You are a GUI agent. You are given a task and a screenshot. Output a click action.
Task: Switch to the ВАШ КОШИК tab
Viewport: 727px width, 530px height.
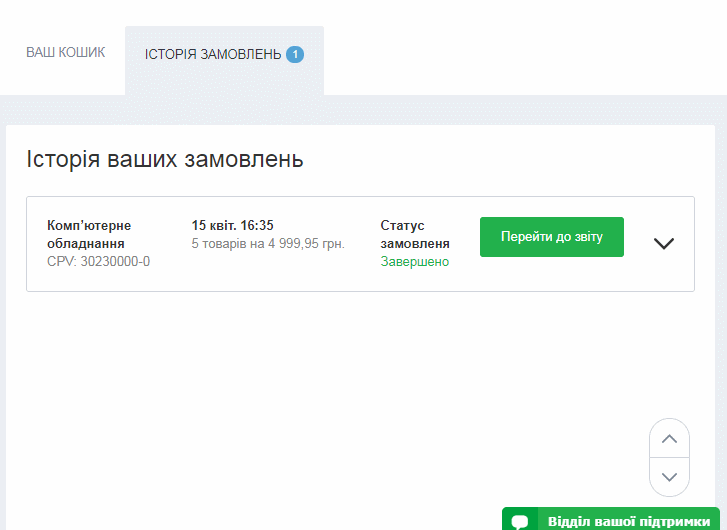(x=65, y=53)
